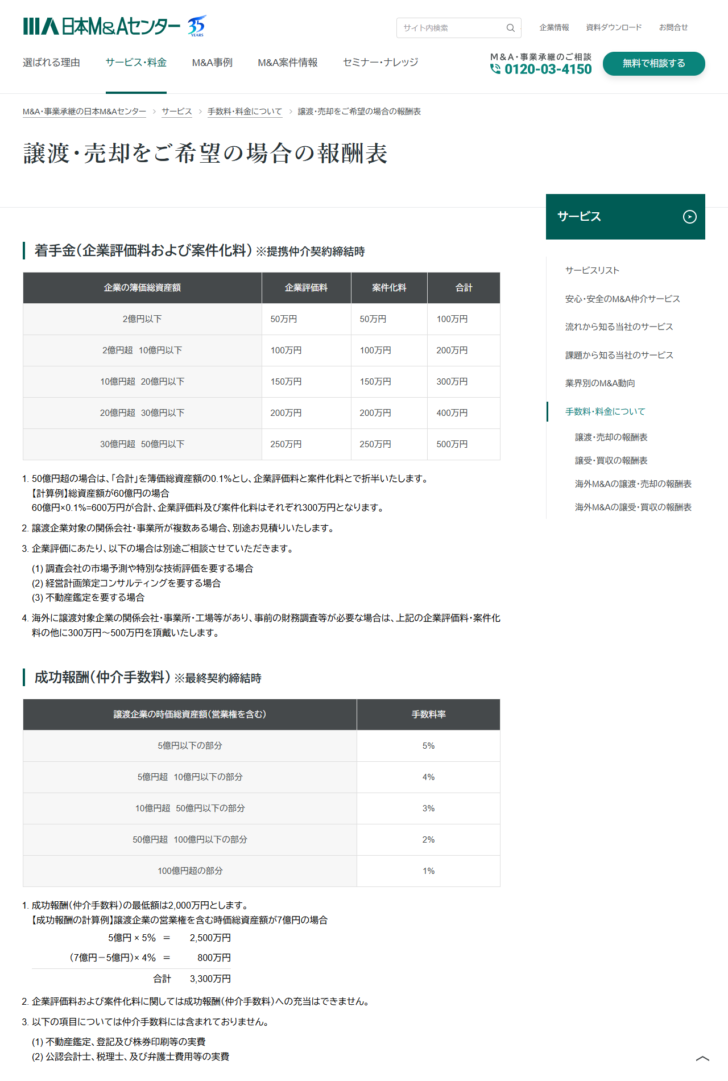Click the phone icon beside 0120-03-4150
This screenshot has height=1081, width=728.
point(496,69)
